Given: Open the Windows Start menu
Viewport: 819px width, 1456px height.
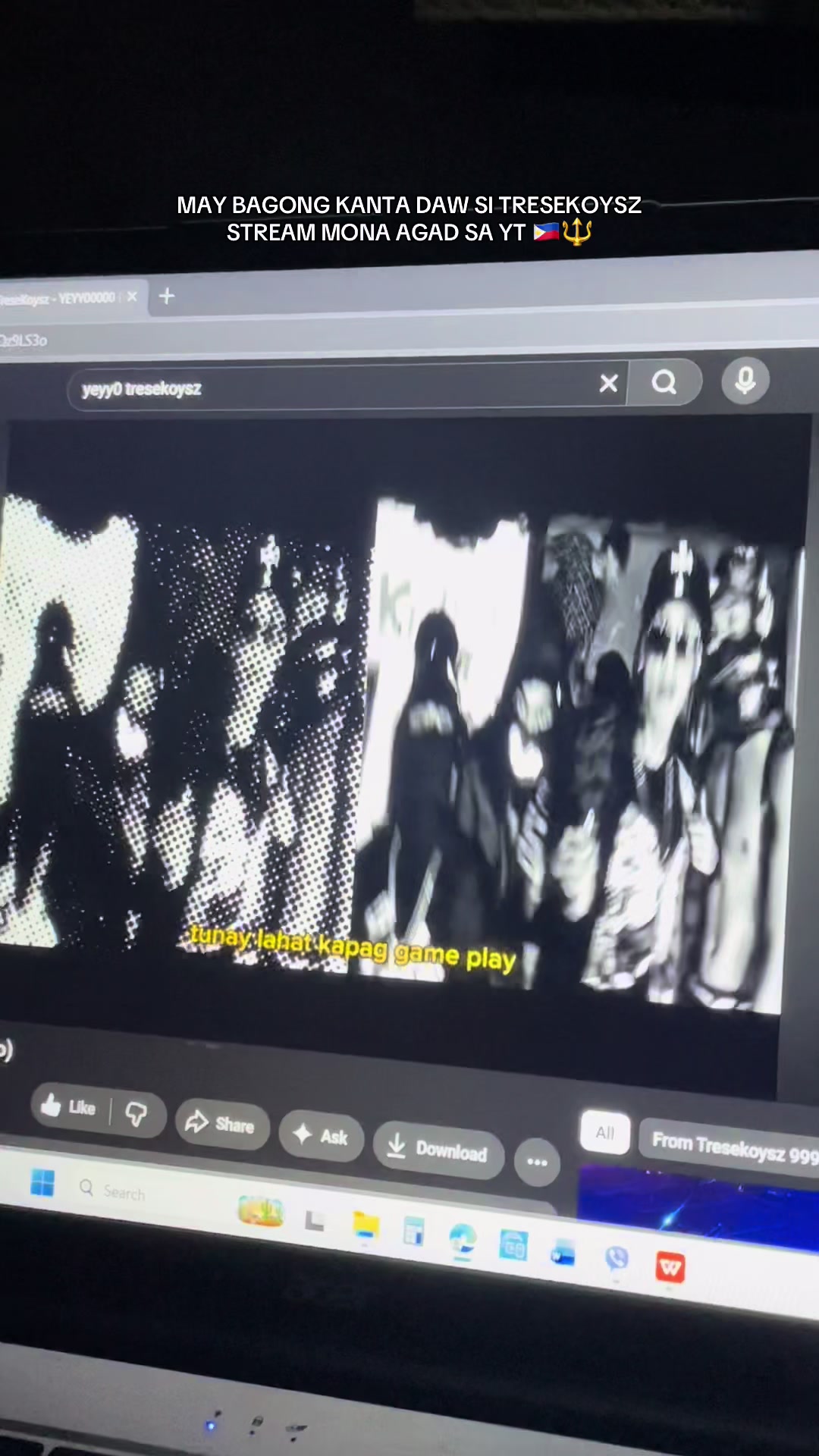Looking at the screenshot, I should (x=42, y=1182).
